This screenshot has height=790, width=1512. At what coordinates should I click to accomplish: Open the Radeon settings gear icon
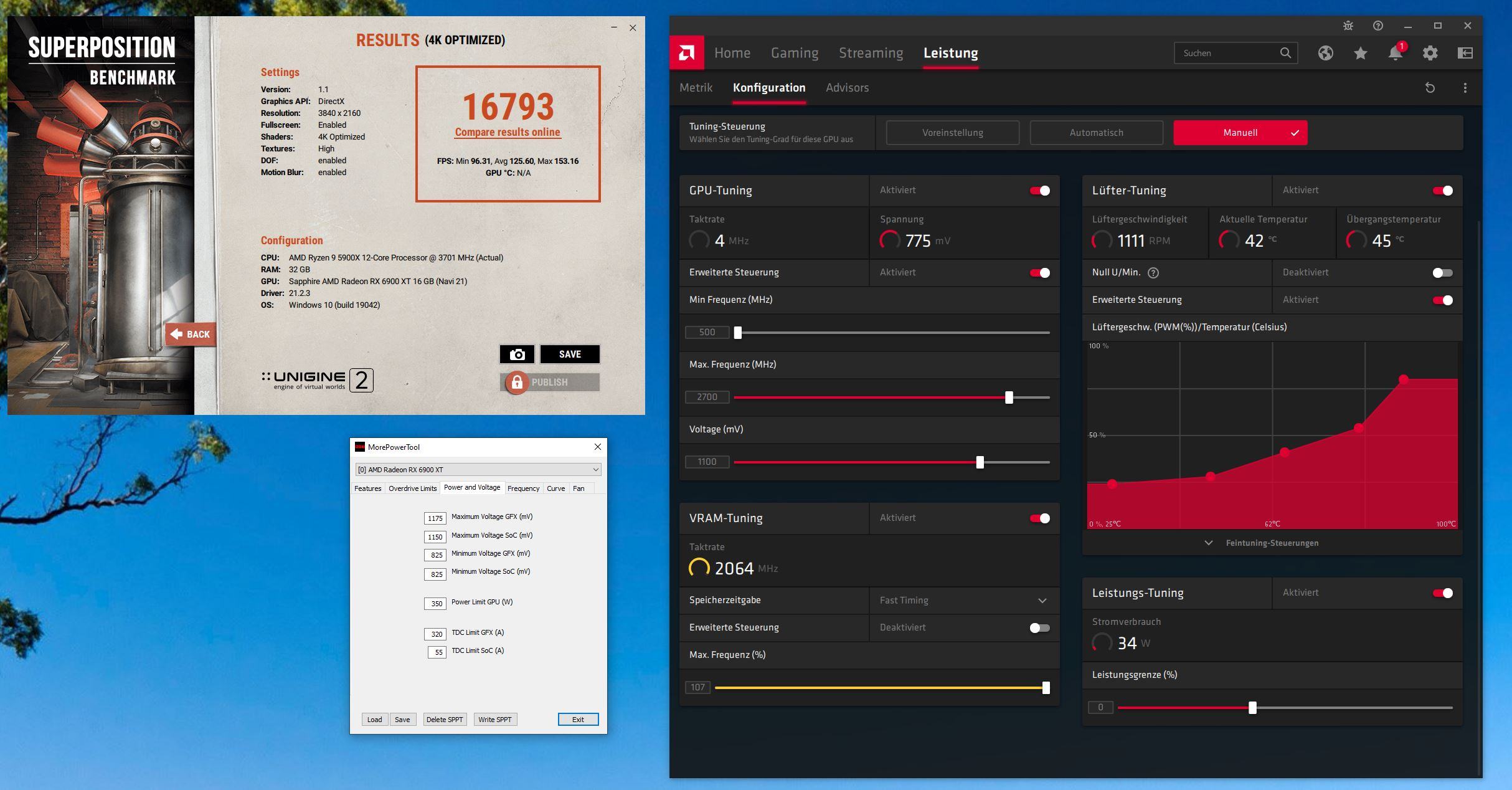pos(1430,53)
